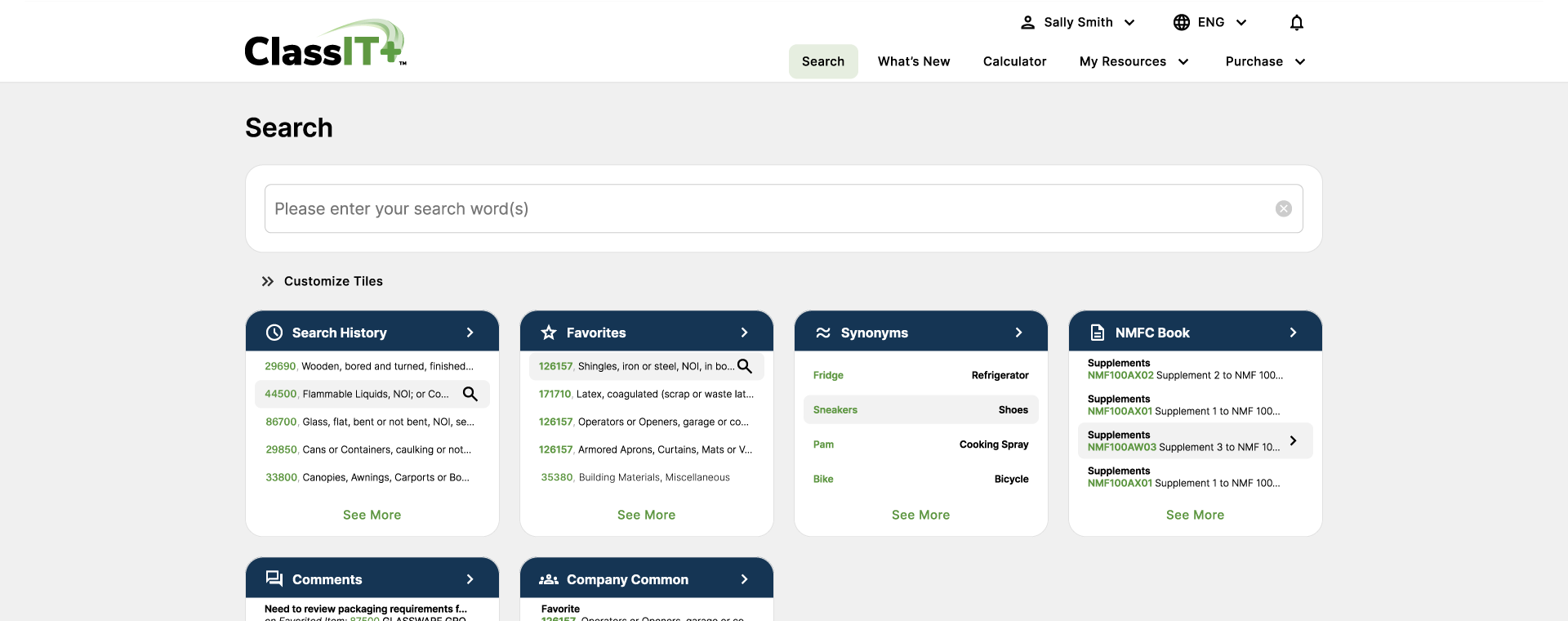Viewport: 1568px width, 621px height.
Task: Open the My Resources dropdown menu
Action: coord(1134,61)
